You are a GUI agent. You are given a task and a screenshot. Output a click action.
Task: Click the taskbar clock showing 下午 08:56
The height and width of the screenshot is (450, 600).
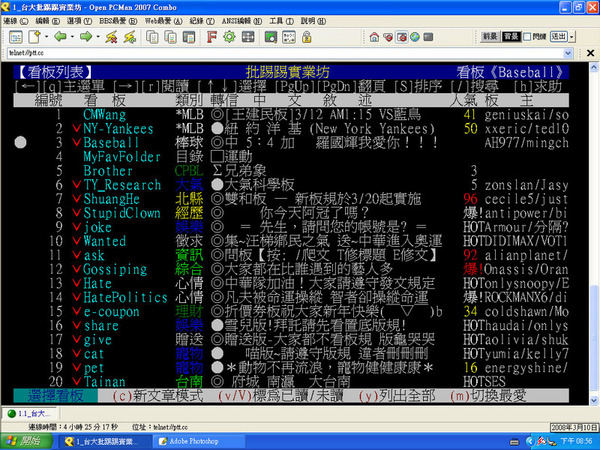point(576,442)
